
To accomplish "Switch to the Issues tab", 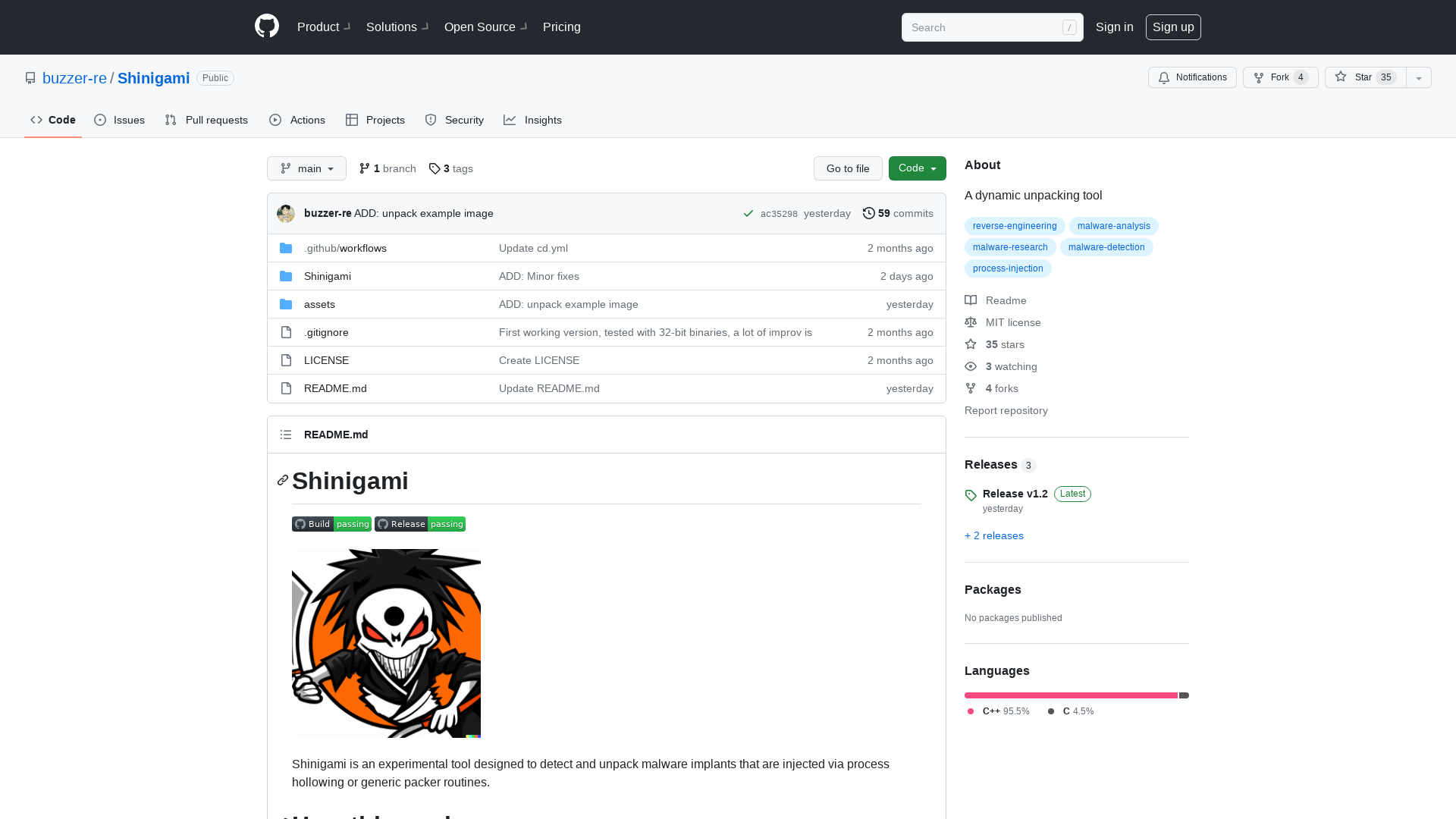I will click(x=119, y=120).
